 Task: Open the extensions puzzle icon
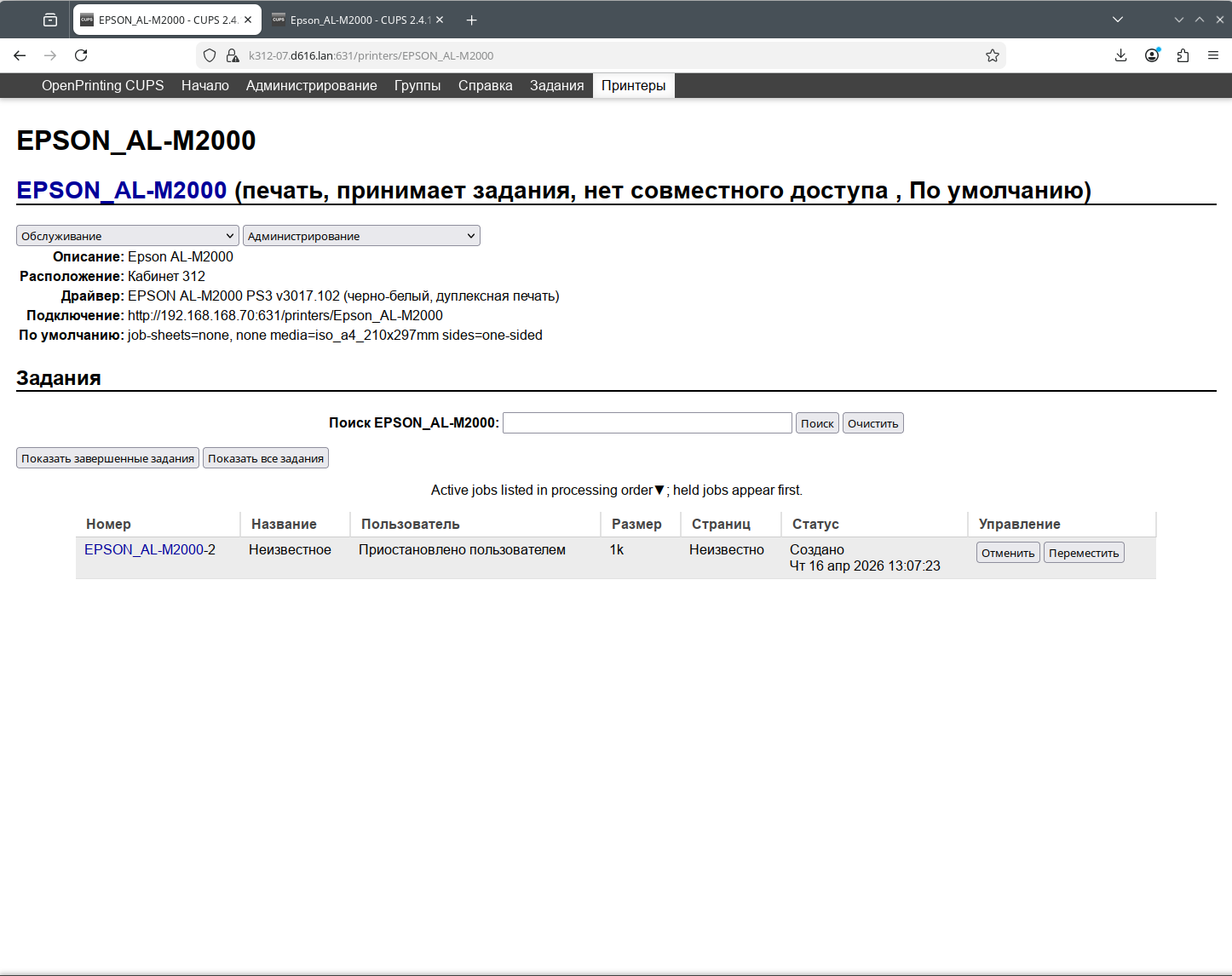click(x=1183, y=55)
